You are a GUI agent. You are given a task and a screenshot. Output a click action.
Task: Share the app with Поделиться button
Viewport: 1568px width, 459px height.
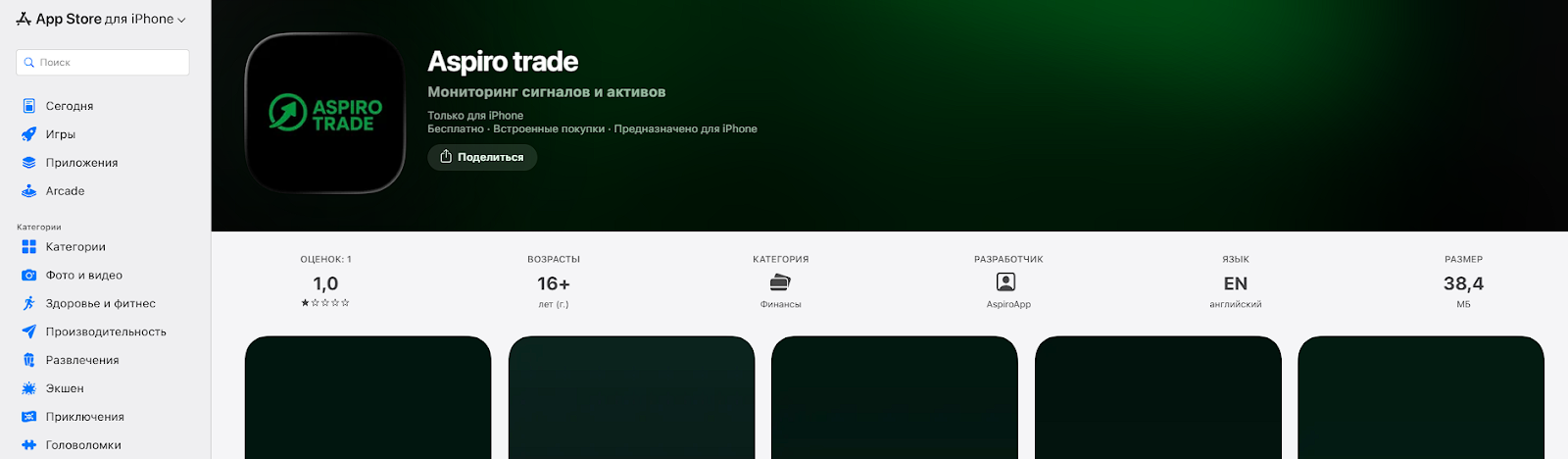[x=482, y=157]
